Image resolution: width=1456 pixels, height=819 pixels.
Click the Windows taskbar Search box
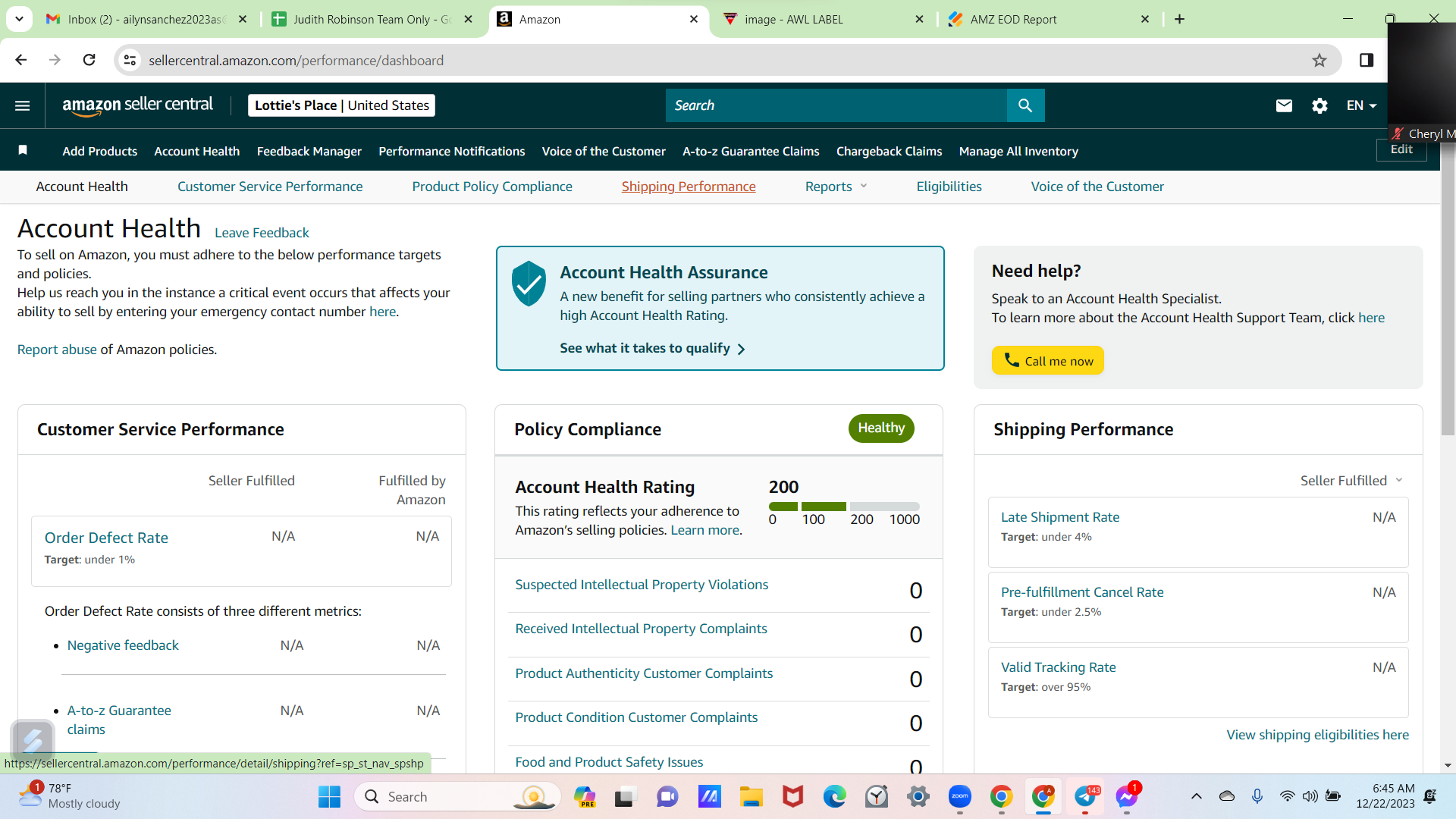tap(457, 796)
